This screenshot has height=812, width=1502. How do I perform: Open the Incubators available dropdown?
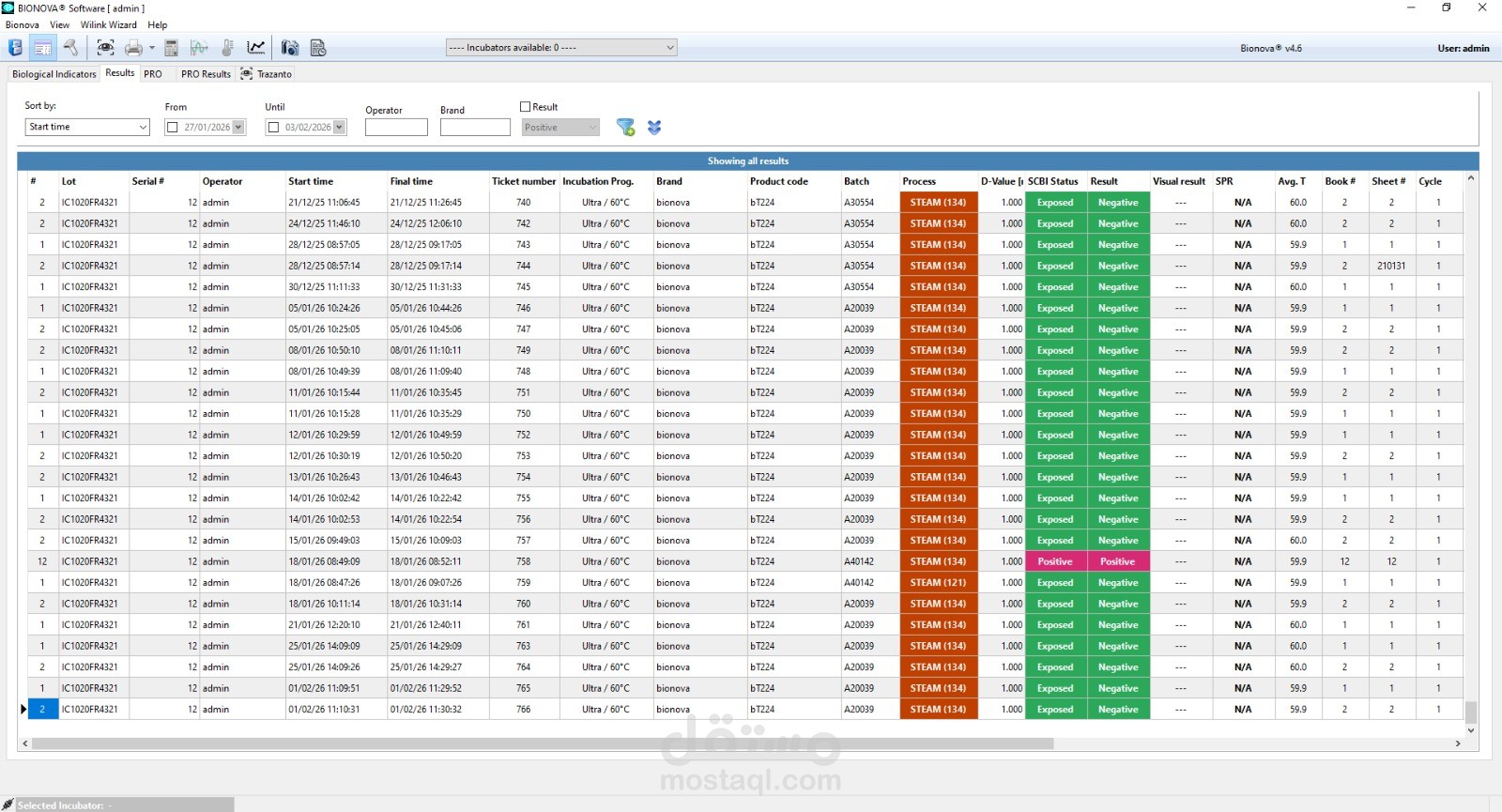[561, 47]
